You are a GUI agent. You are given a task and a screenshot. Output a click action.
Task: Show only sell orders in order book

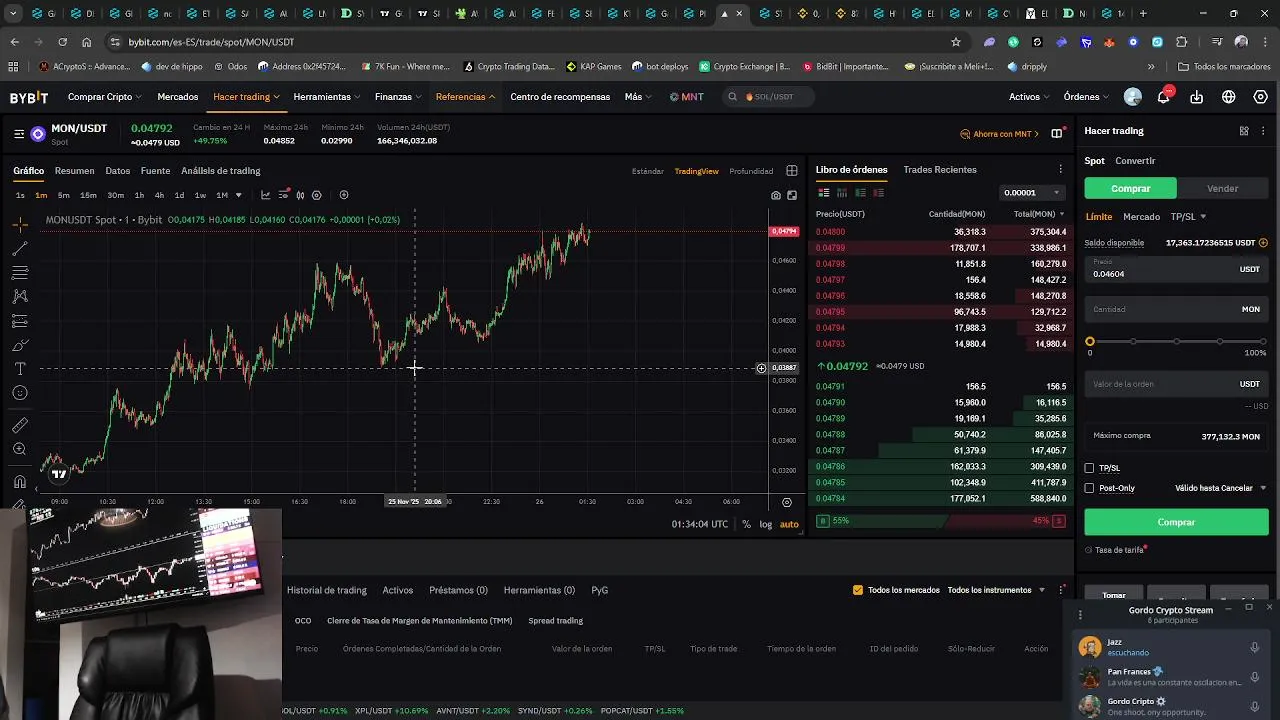[x=878, y=192]
